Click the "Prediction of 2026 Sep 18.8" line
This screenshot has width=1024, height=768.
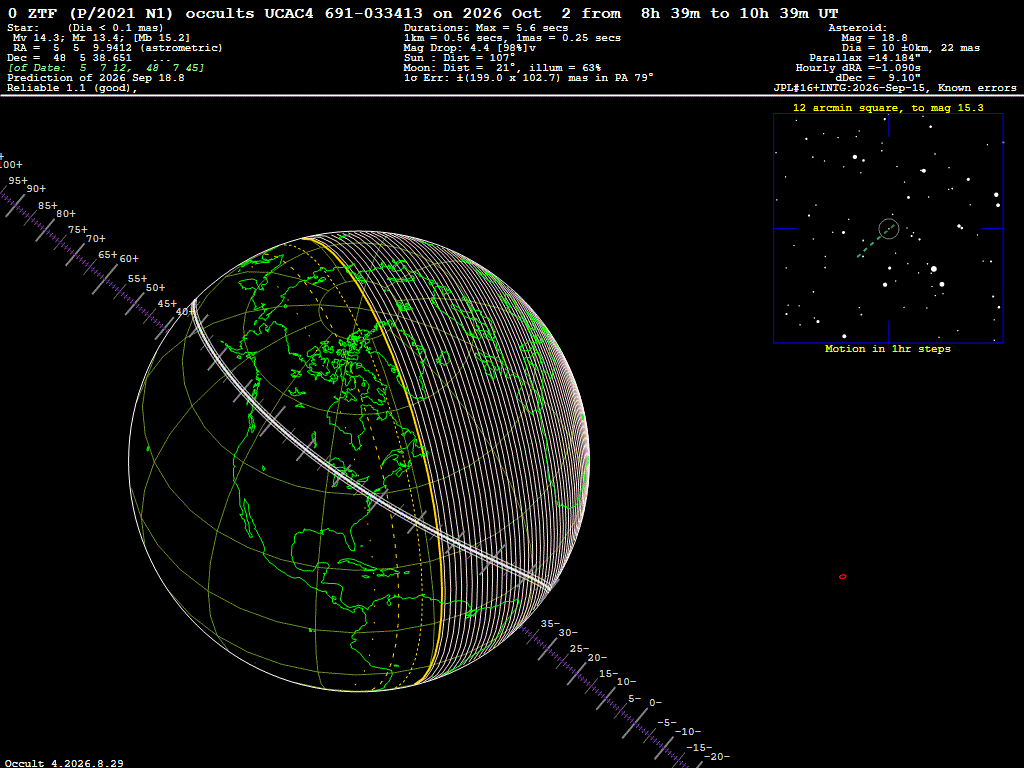96,78
